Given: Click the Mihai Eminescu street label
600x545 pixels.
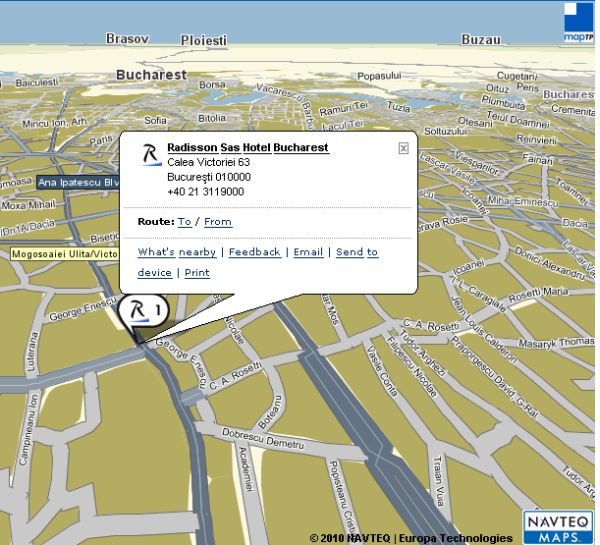Looking at the screenshot, I should coord(523,201).
